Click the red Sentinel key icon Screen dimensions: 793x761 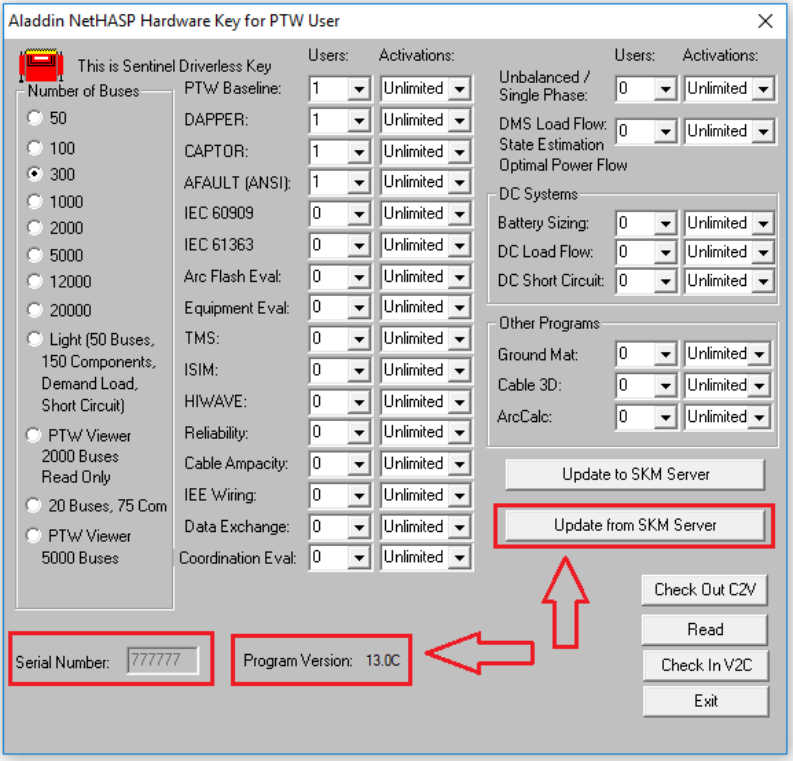coord(36,66)
